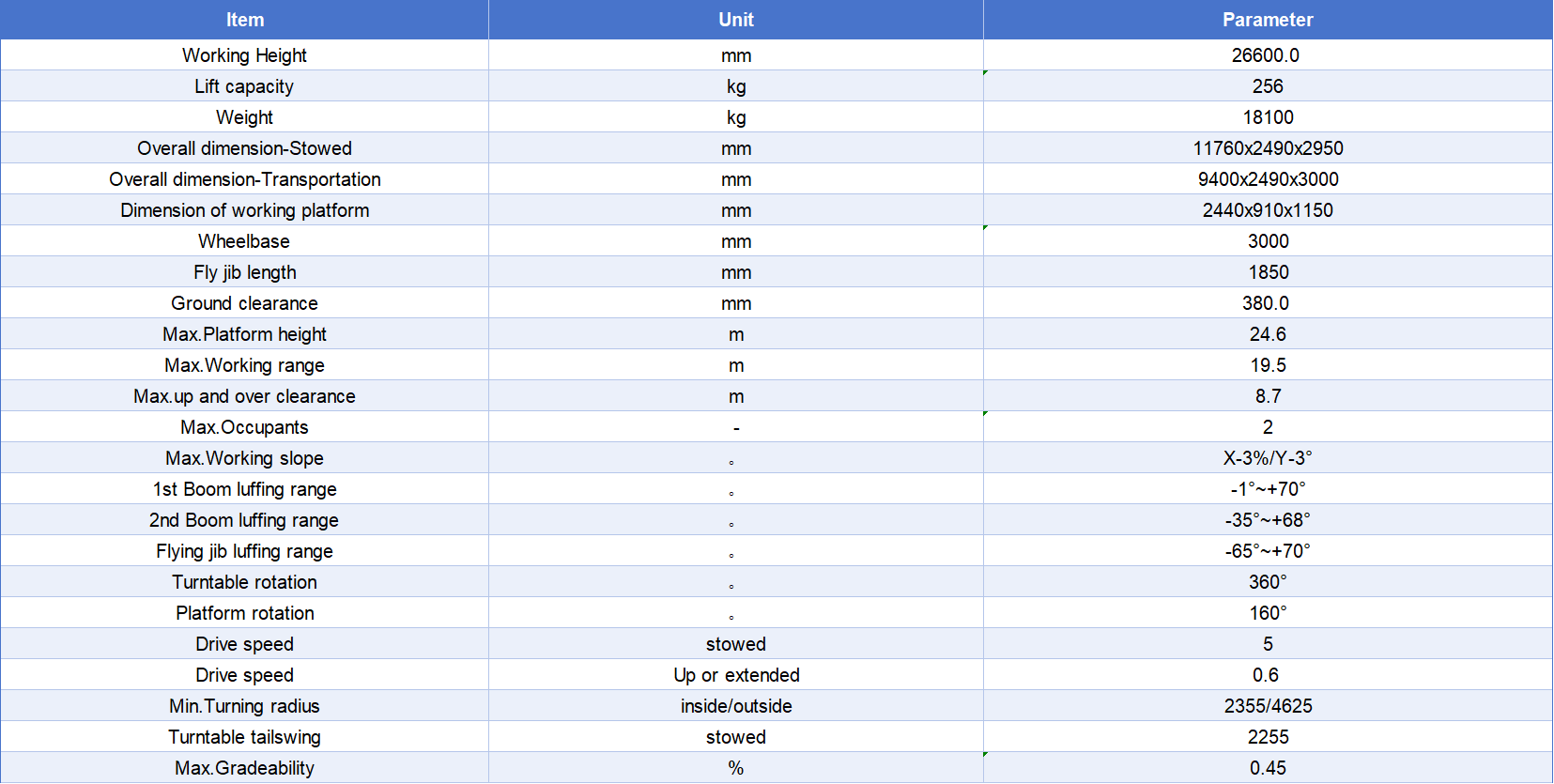Screen dimensions: 1554x784
Task: Select the Up or extended unit cell
Action: tap(736, 675)
